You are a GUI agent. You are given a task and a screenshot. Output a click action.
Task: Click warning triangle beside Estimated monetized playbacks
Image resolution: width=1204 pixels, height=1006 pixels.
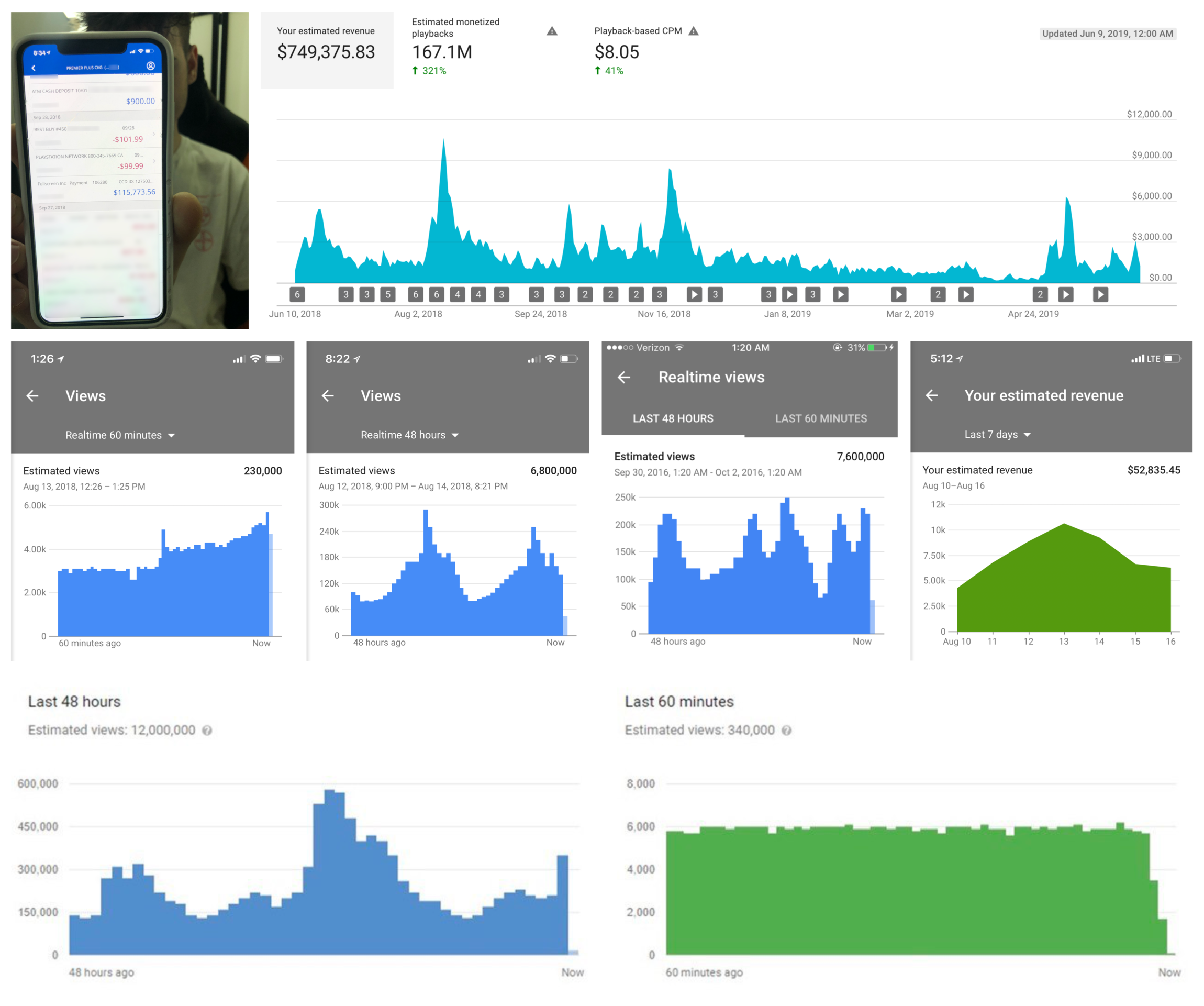pos(552,31)
